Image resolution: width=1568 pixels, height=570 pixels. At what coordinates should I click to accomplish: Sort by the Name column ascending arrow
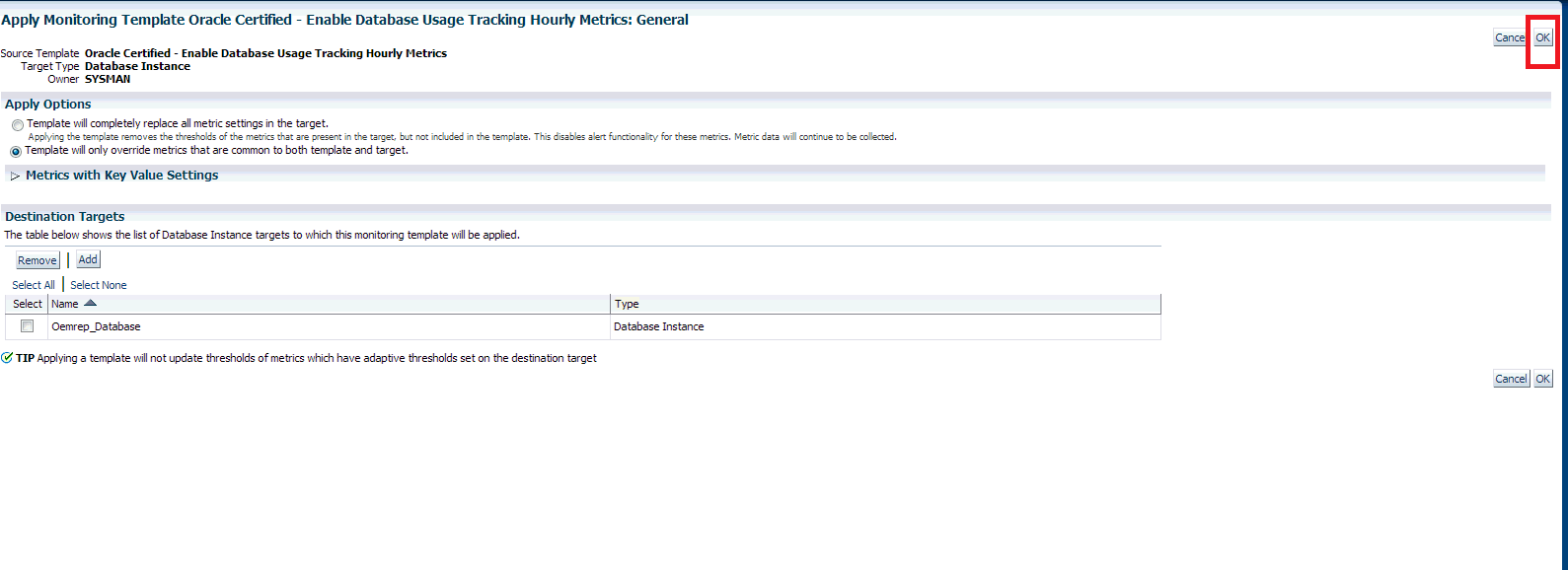91,303
